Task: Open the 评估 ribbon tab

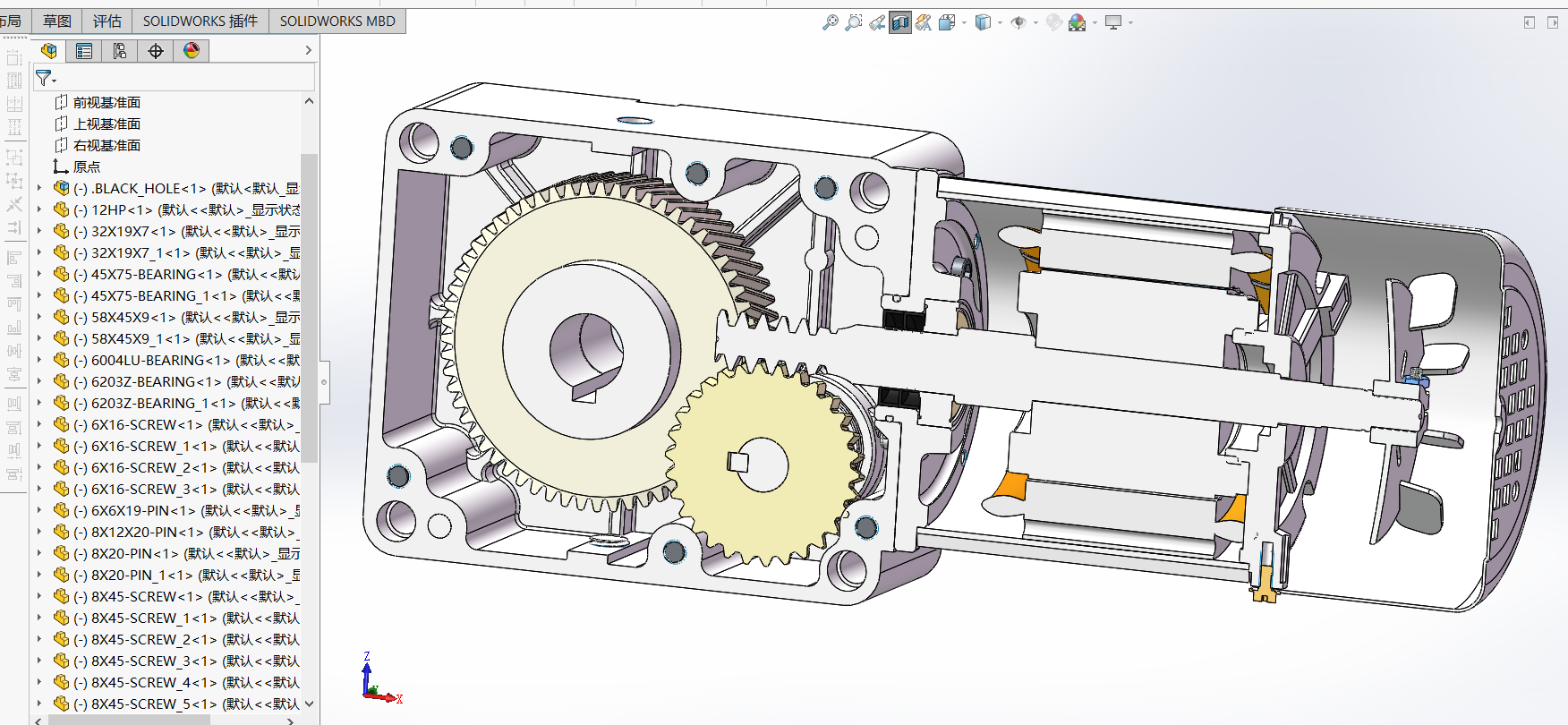Action: point(107,21)
